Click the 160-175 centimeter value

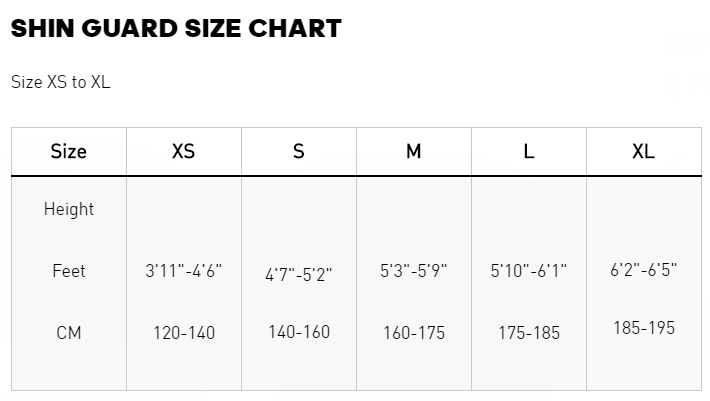(x=414, y=333)
